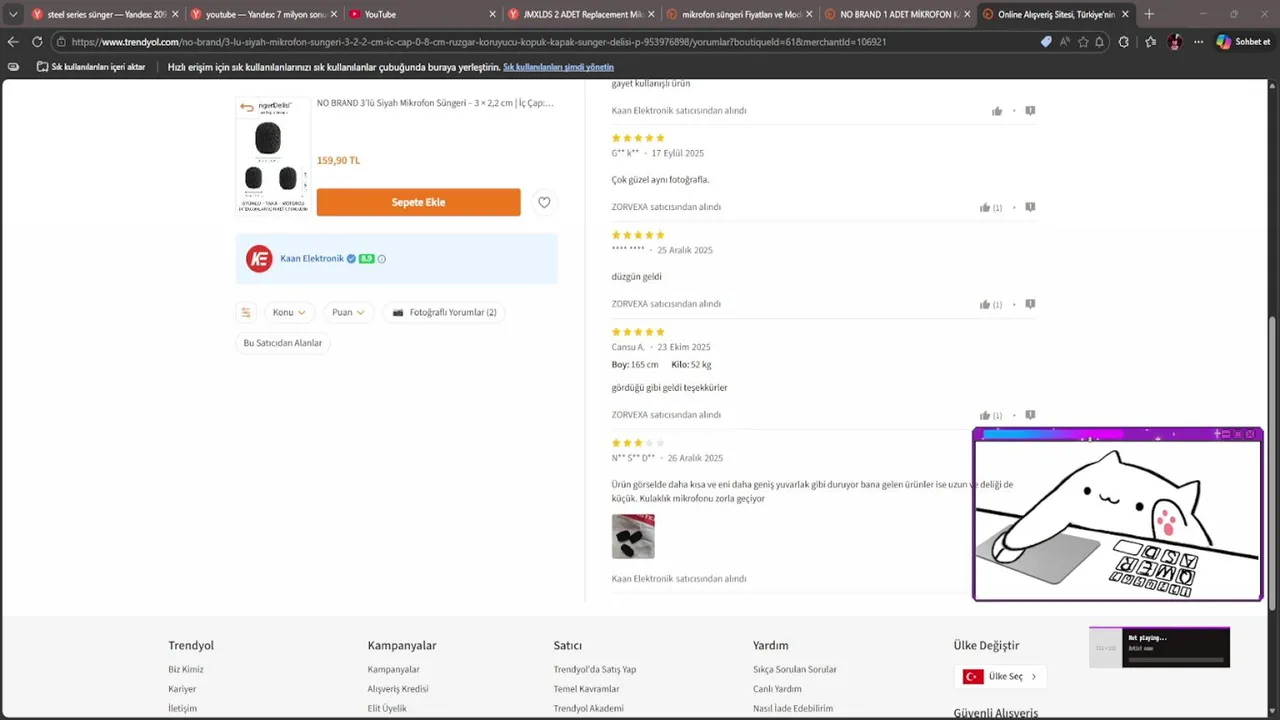Click the seller score info icon

click(382, 259)
